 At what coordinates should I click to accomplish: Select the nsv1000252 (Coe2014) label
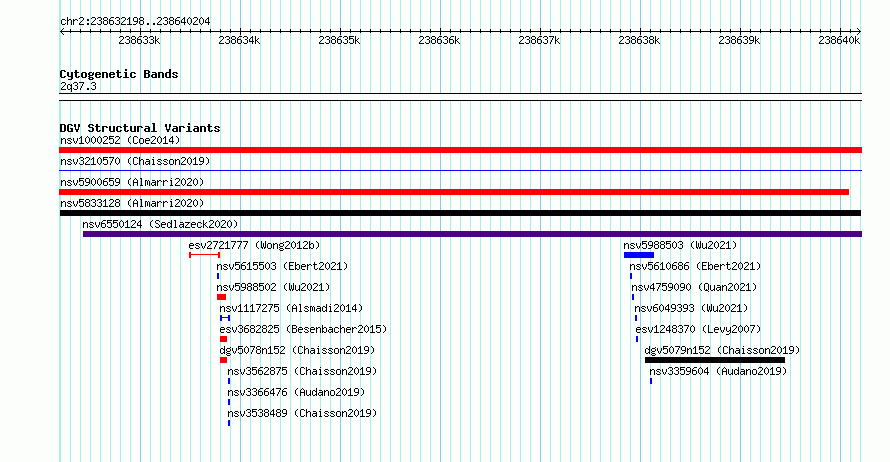pyautogui.click(x=120, y=140)
